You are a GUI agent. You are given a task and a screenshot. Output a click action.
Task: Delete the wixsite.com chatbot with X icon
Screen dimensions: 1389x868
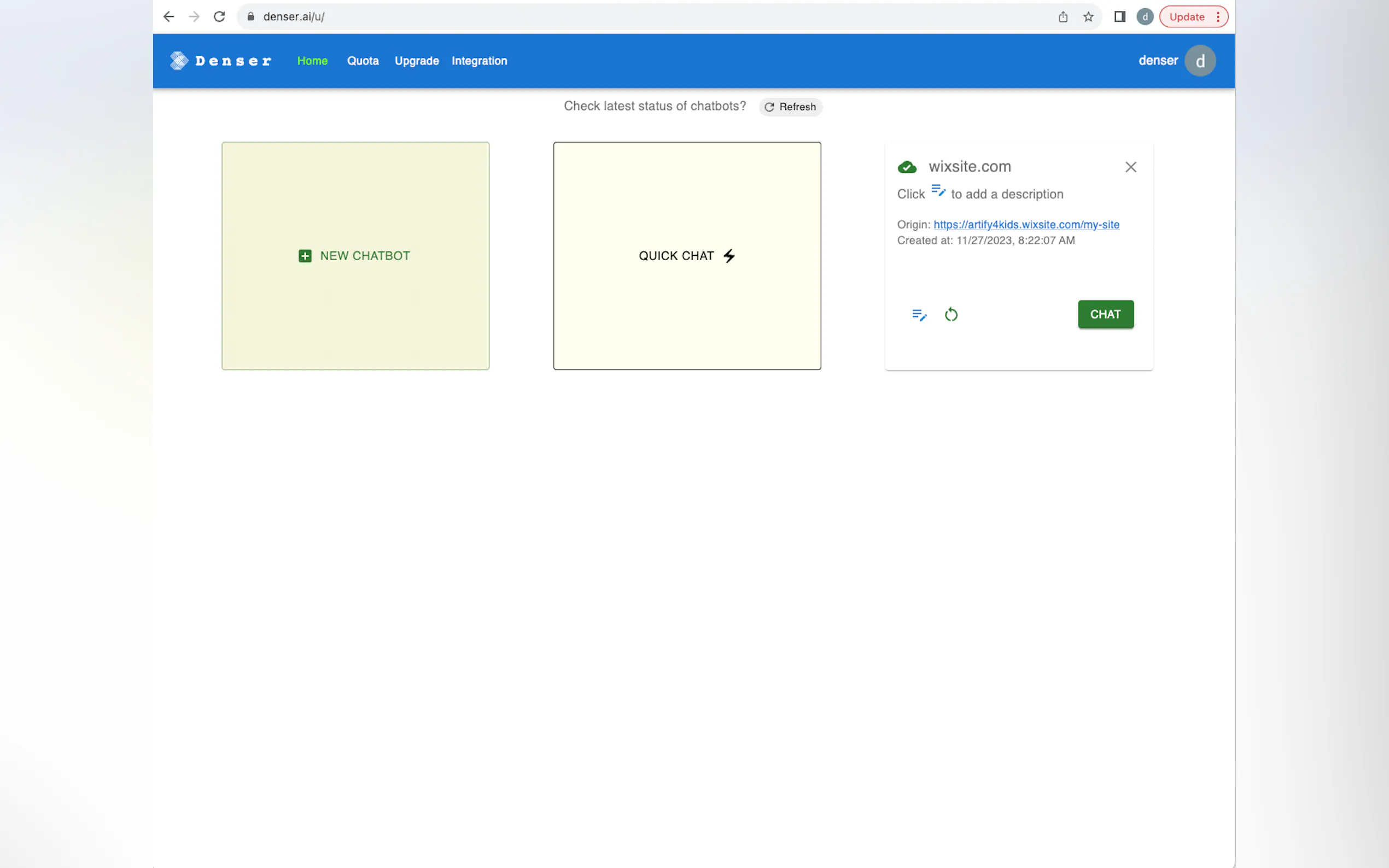point(1130,167)
